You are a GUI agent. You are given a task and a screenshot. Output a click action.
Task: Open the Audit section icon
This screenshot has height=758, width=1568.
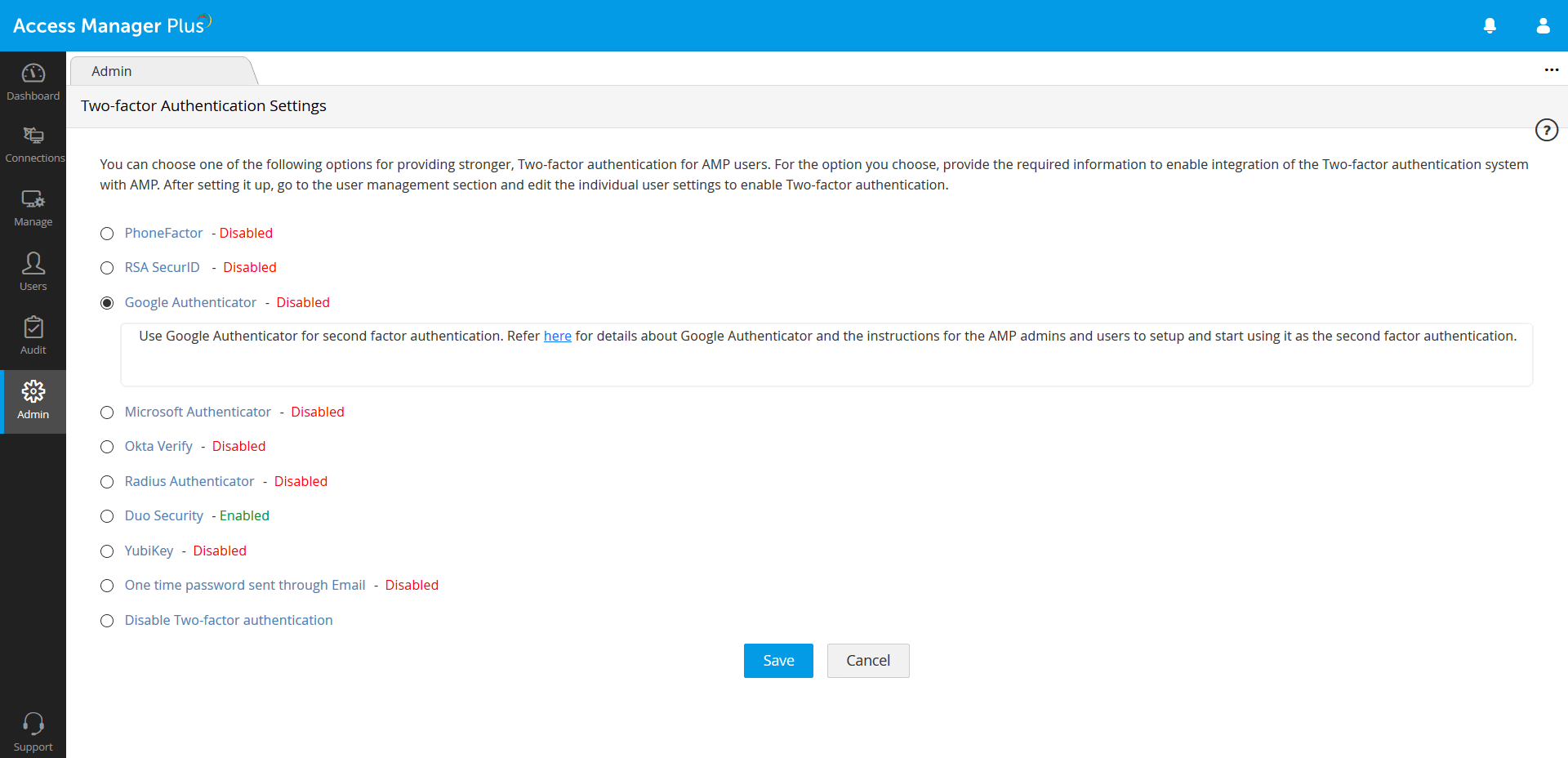point(33,328)
